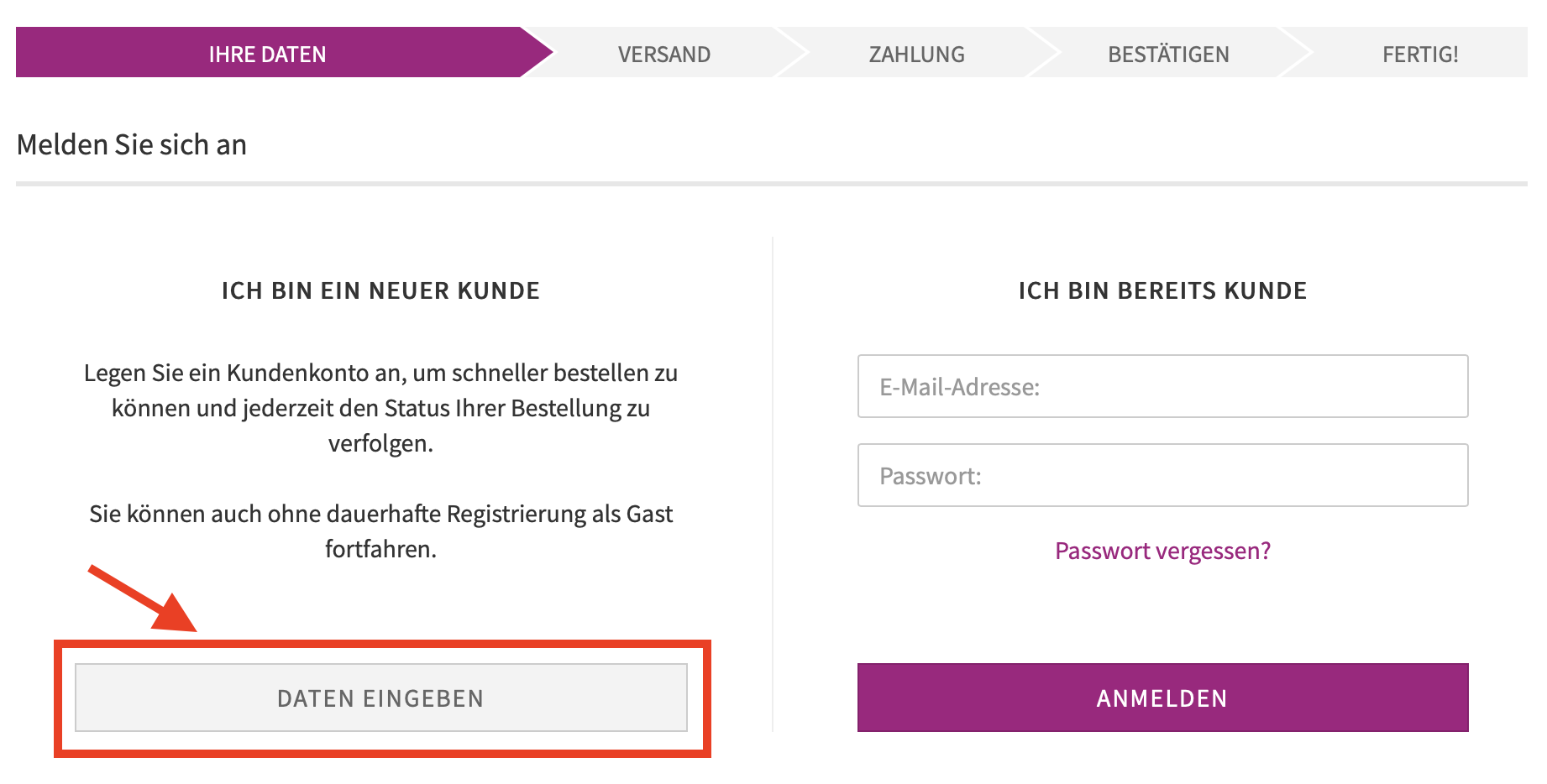
Task: Click the guest registration text mentioning Gast
Action: coord(380,531)
